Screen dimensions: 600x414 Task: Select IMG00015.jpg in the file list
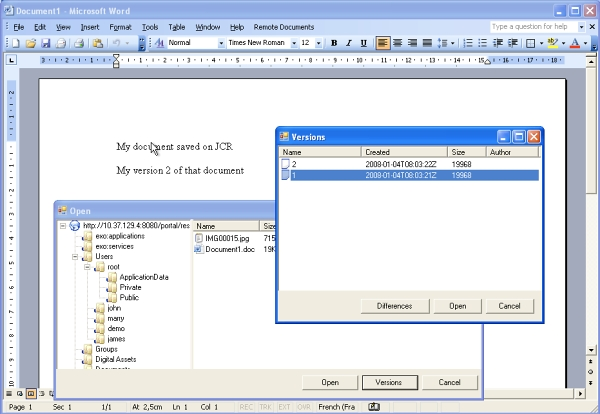coord(227,238)
